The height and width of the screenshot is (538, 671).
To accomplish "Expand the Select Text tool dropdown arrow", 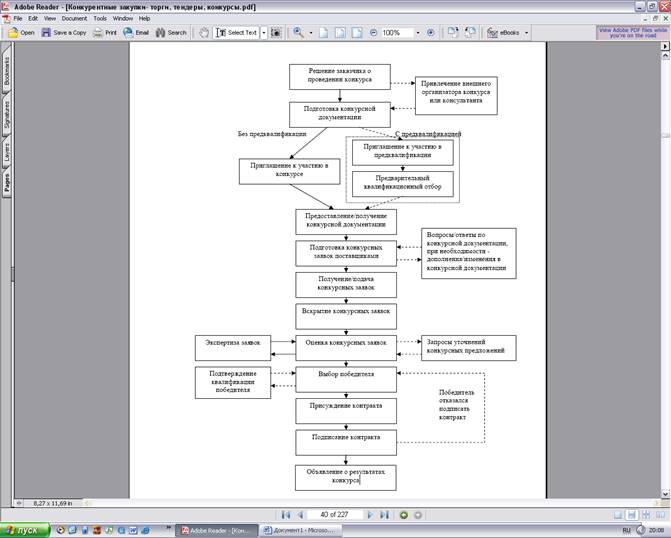I will 263,32.
